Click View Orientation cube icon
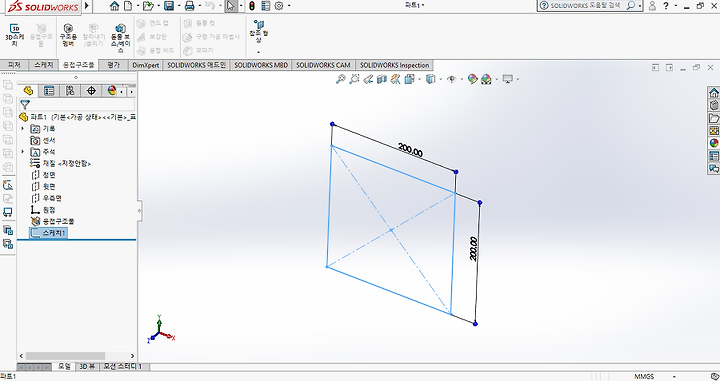This screenshot has width=720, height=381. point(410,79)
